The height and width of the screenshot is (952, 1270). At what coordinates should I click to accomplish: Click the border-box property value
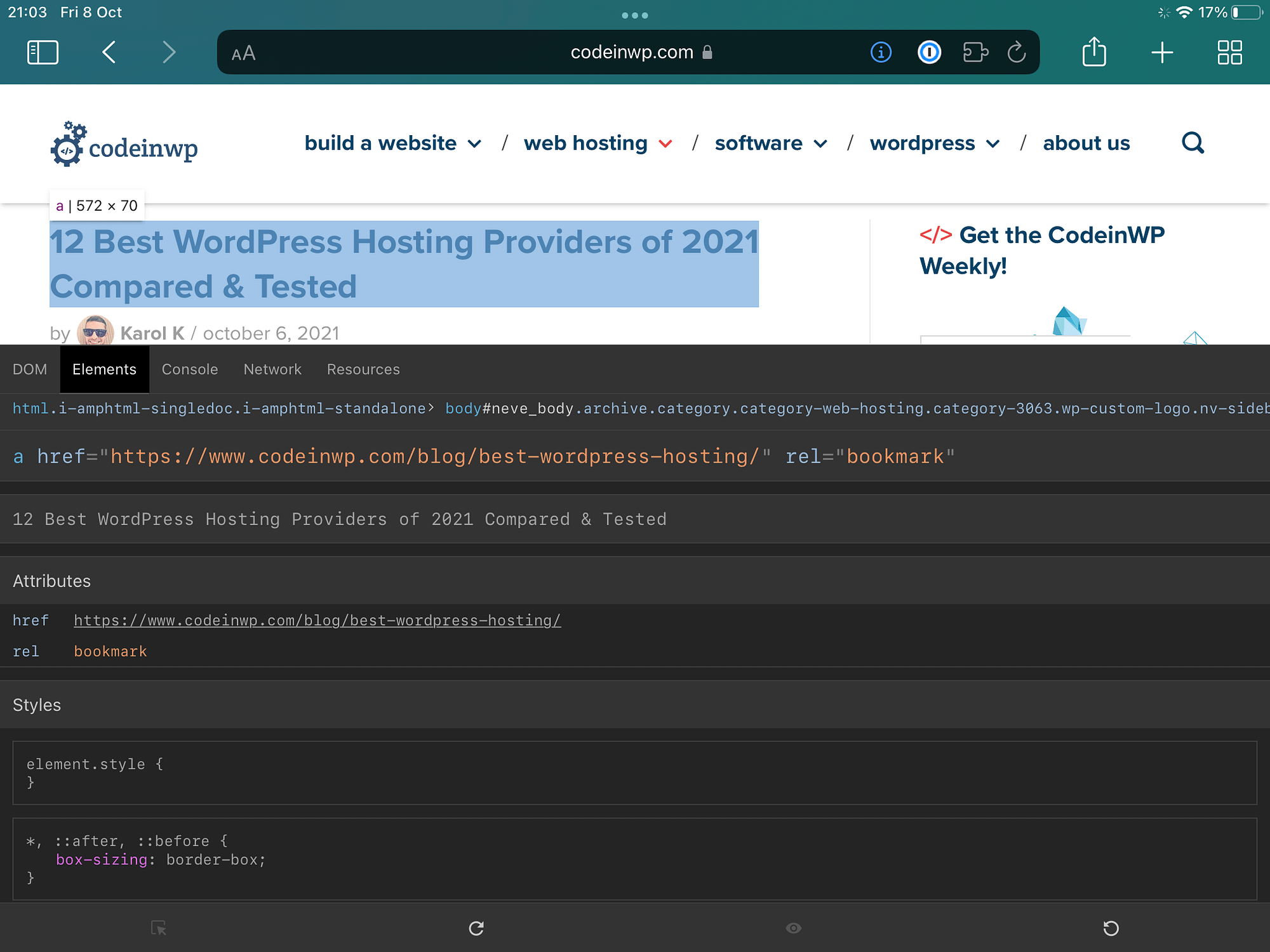(212, 860)
